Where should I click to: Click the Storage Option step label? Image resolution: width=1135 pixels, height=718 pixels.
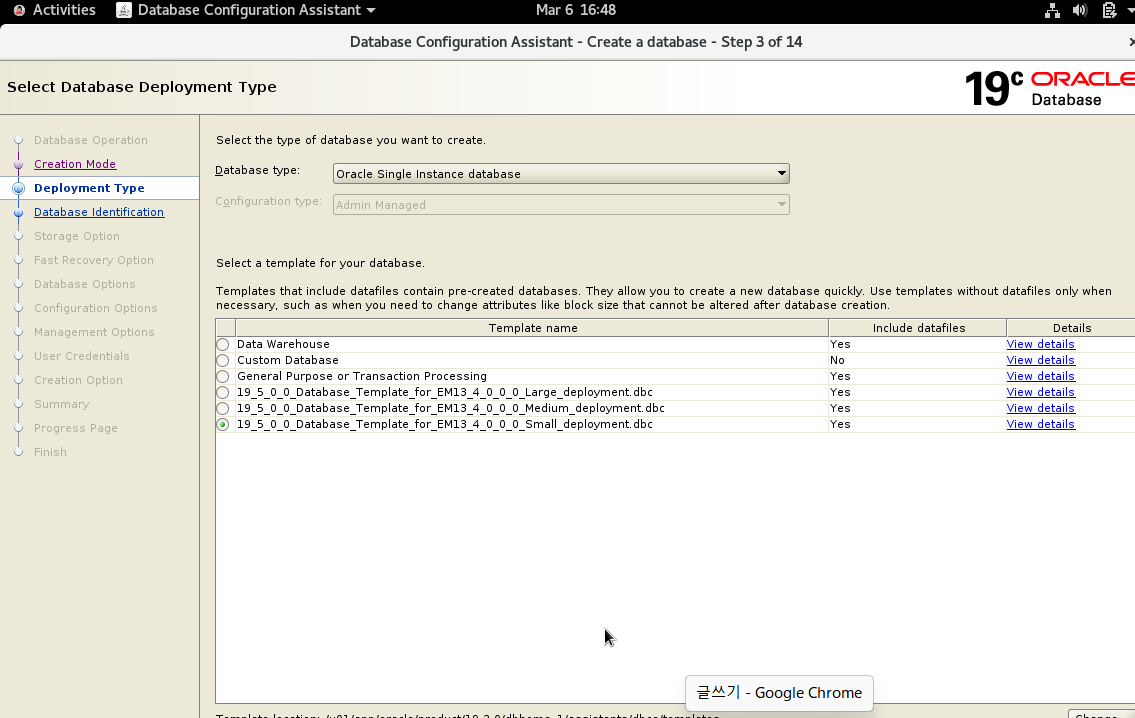tap(77, 236)
